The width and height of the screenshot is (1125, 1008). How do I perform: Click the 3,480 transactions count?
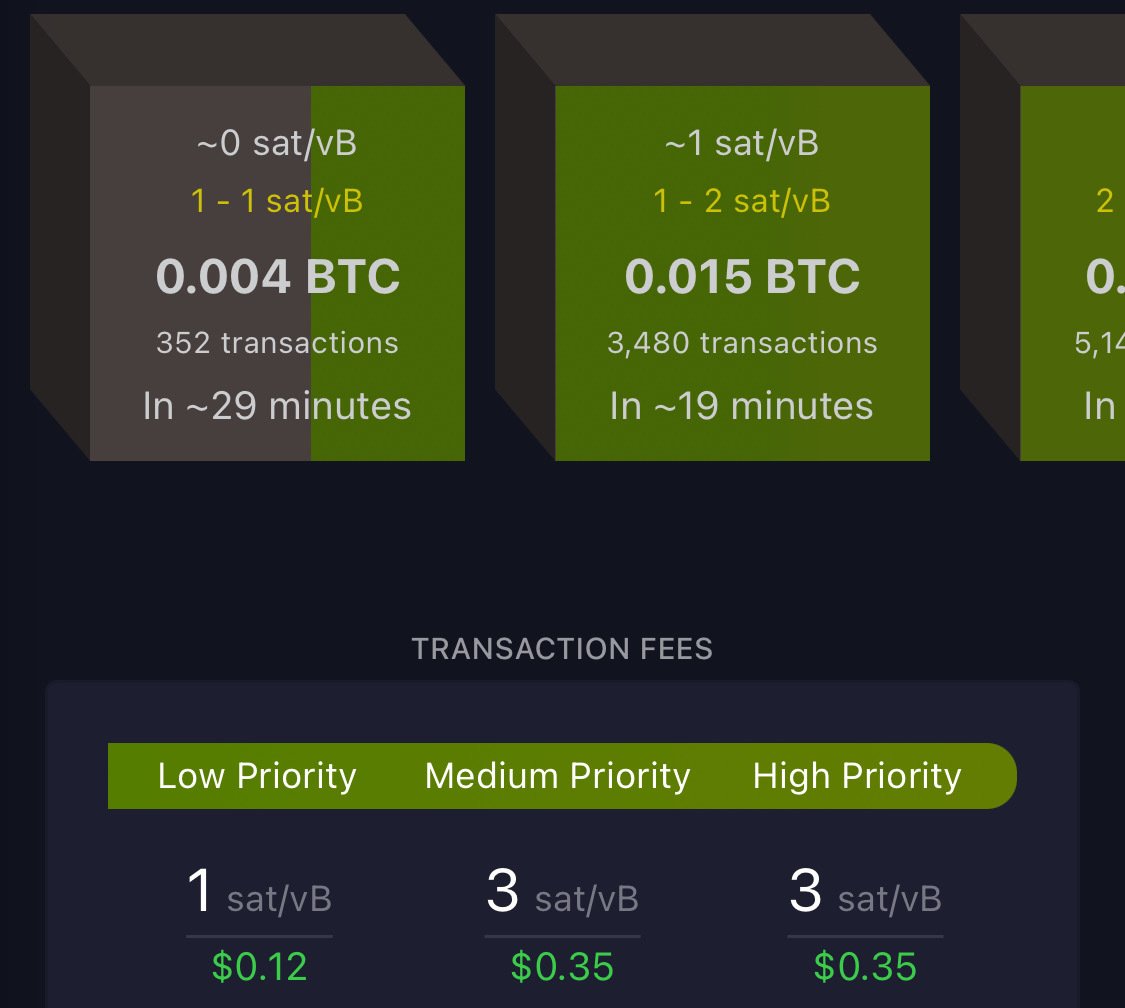pos(743,343)
